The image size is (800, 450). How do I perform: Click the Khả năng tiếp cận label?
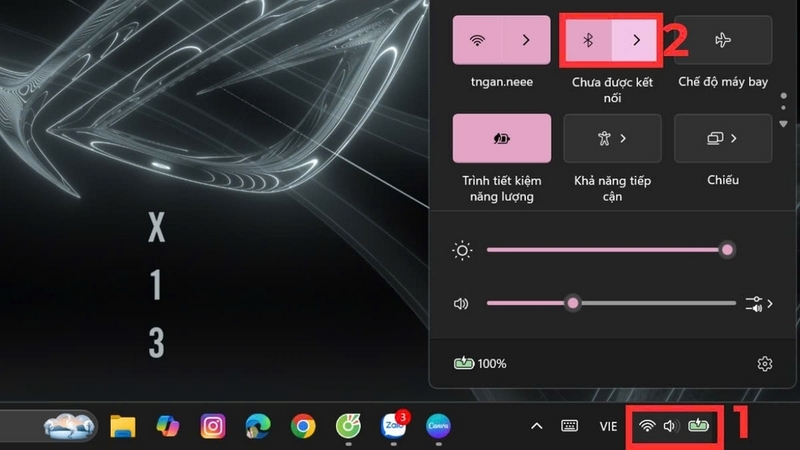tap(612, 188)
